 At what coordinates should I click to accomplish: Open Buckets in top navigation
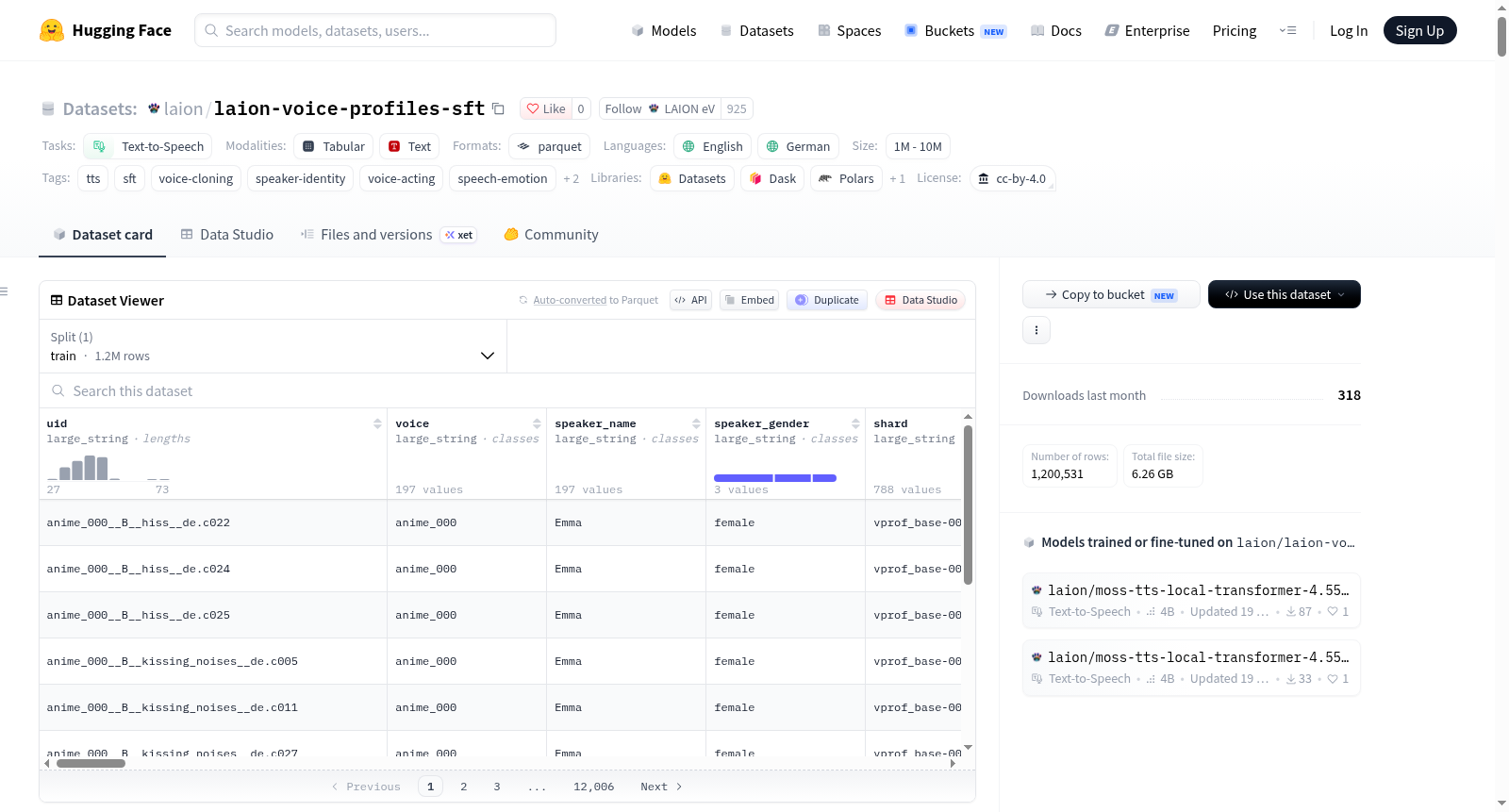(955, 30)
